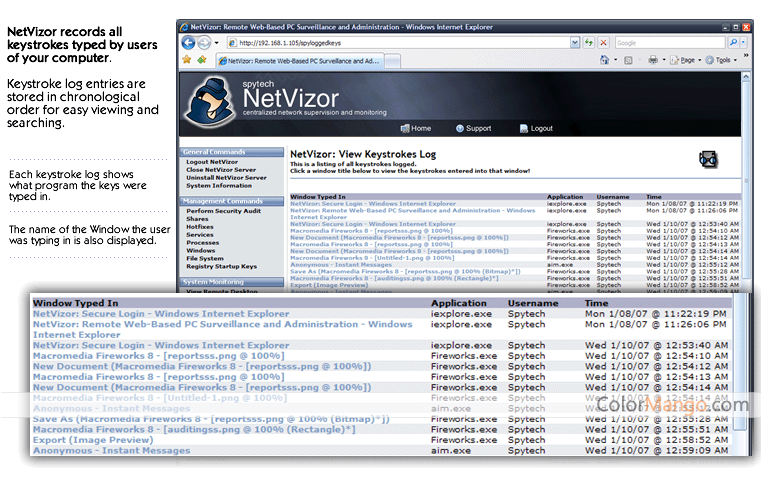
Task: Open Shares in Management Commands
Action: coord(197,219)
